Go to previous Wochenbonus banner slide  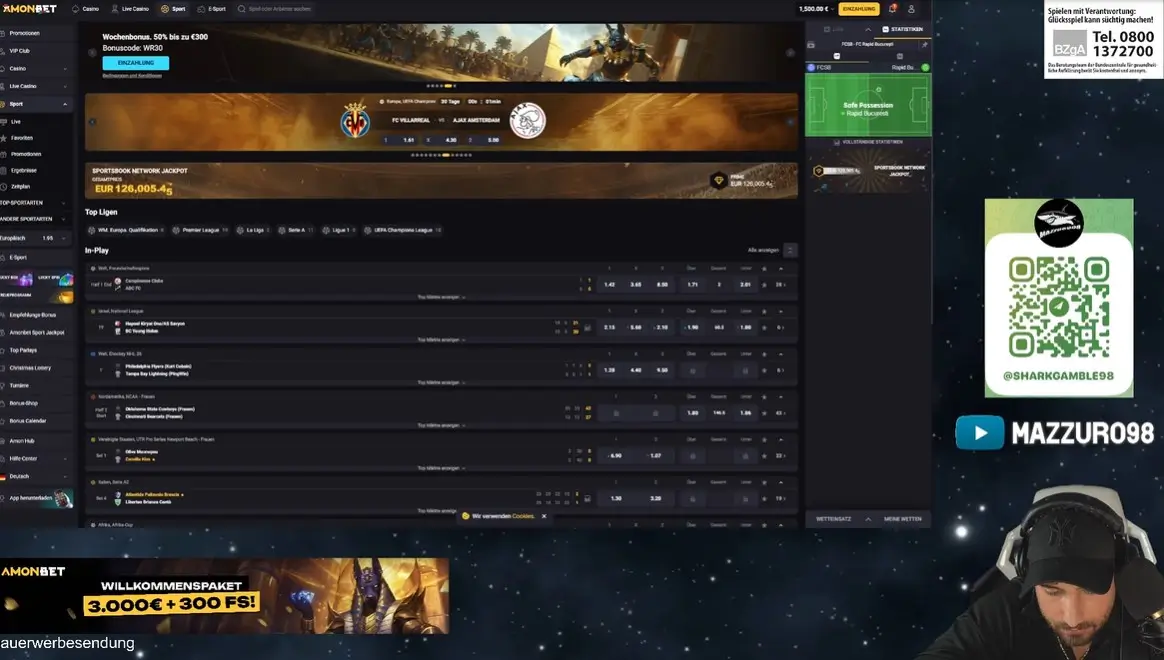(x=92, y=53)
